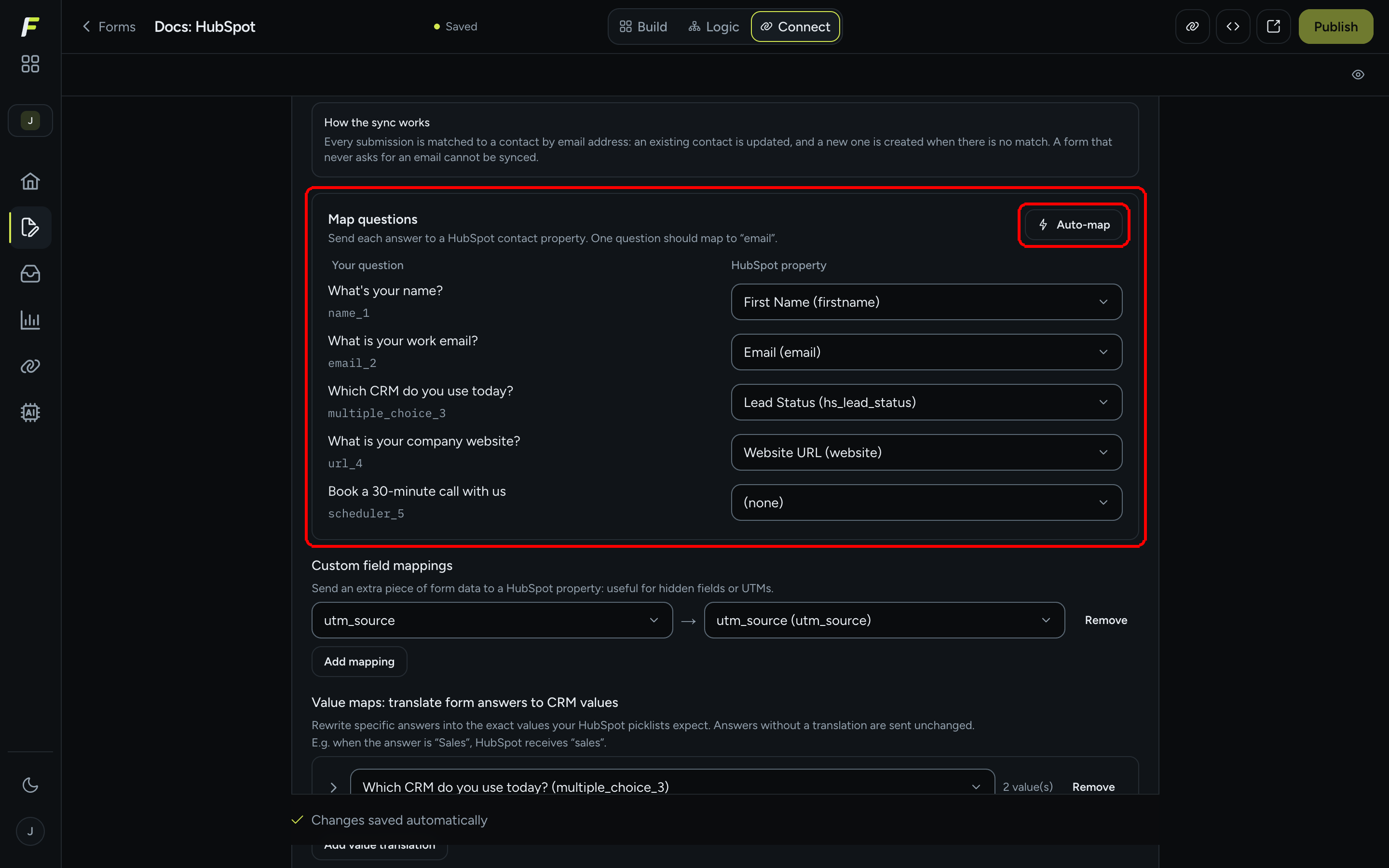1389x868 pixels.
Task: Select the Connect tab
Action: click(x=795, y=27)
